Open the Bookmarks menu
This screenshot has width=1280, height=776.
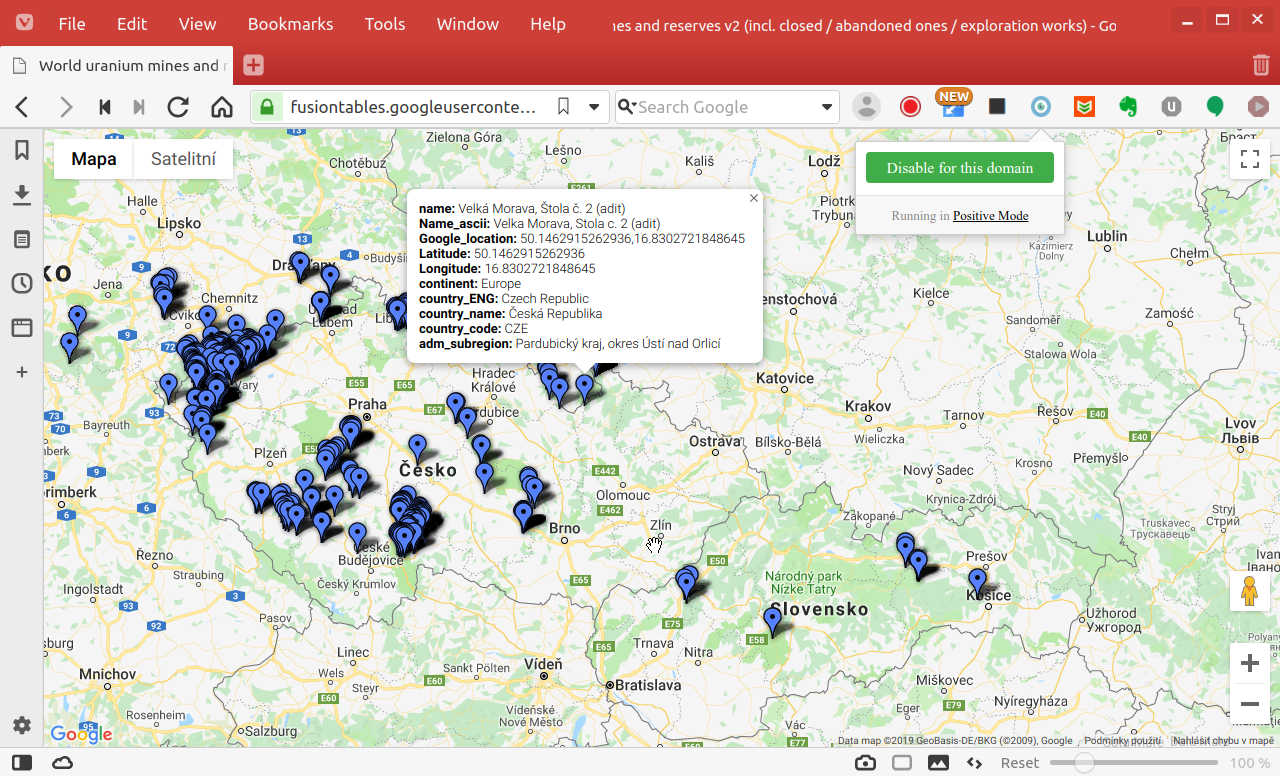(291, 24)
